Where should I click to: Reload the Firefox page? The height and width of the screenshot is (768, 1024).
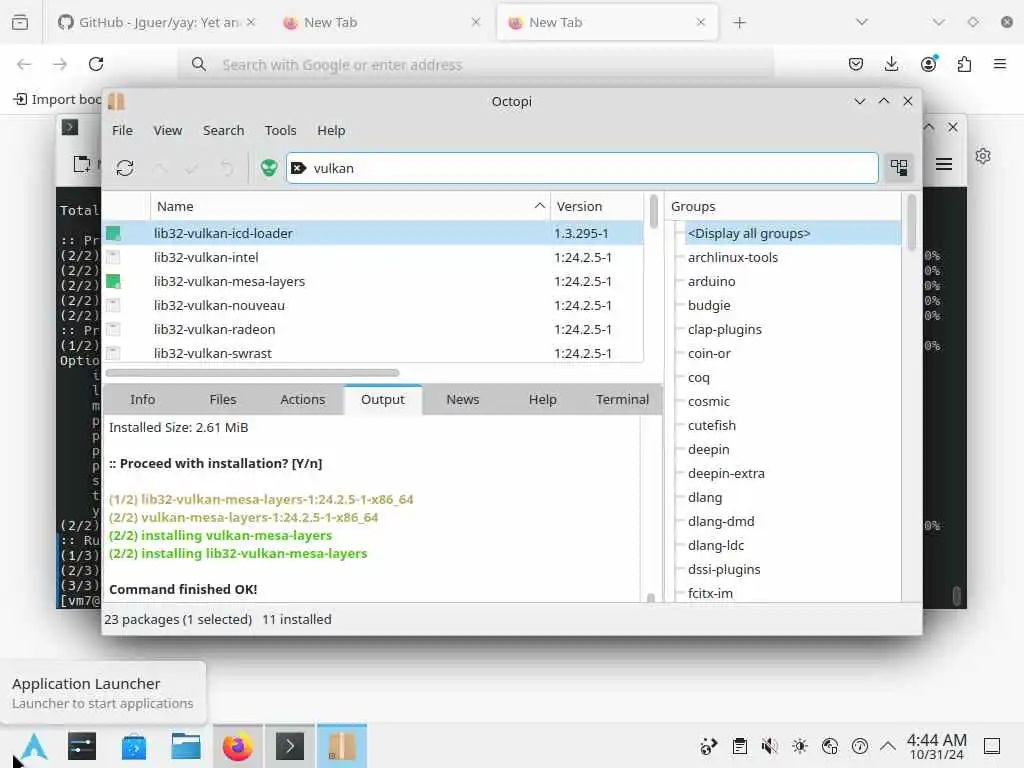click(x=96, y=64)
